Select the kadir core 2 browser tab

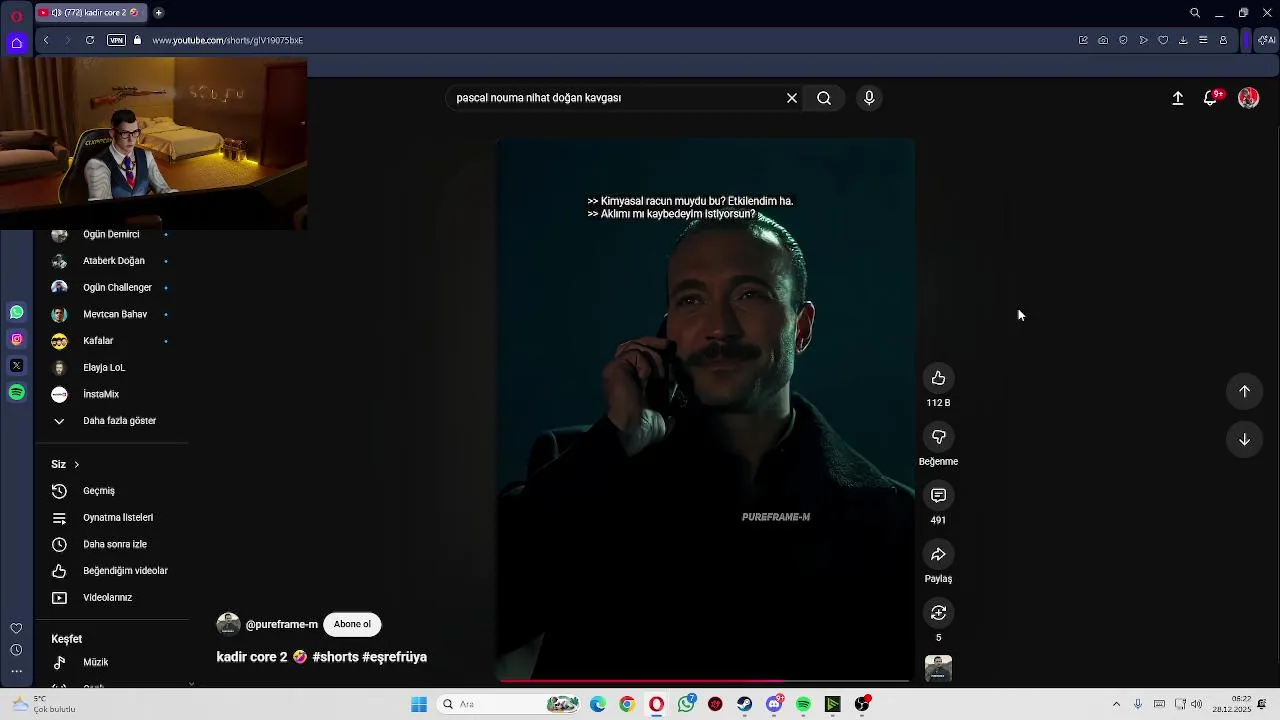(x=90, y=13)
